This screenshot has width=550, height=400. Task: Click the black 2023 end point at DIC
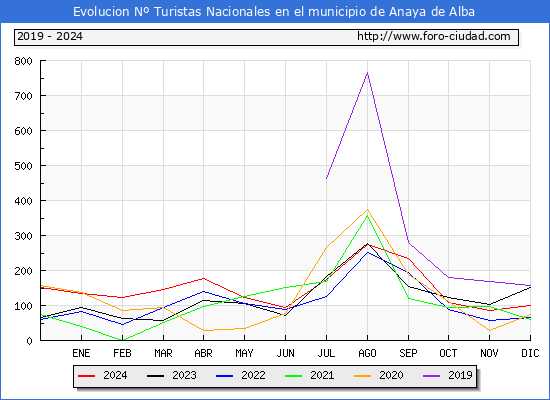pos(530,287)
